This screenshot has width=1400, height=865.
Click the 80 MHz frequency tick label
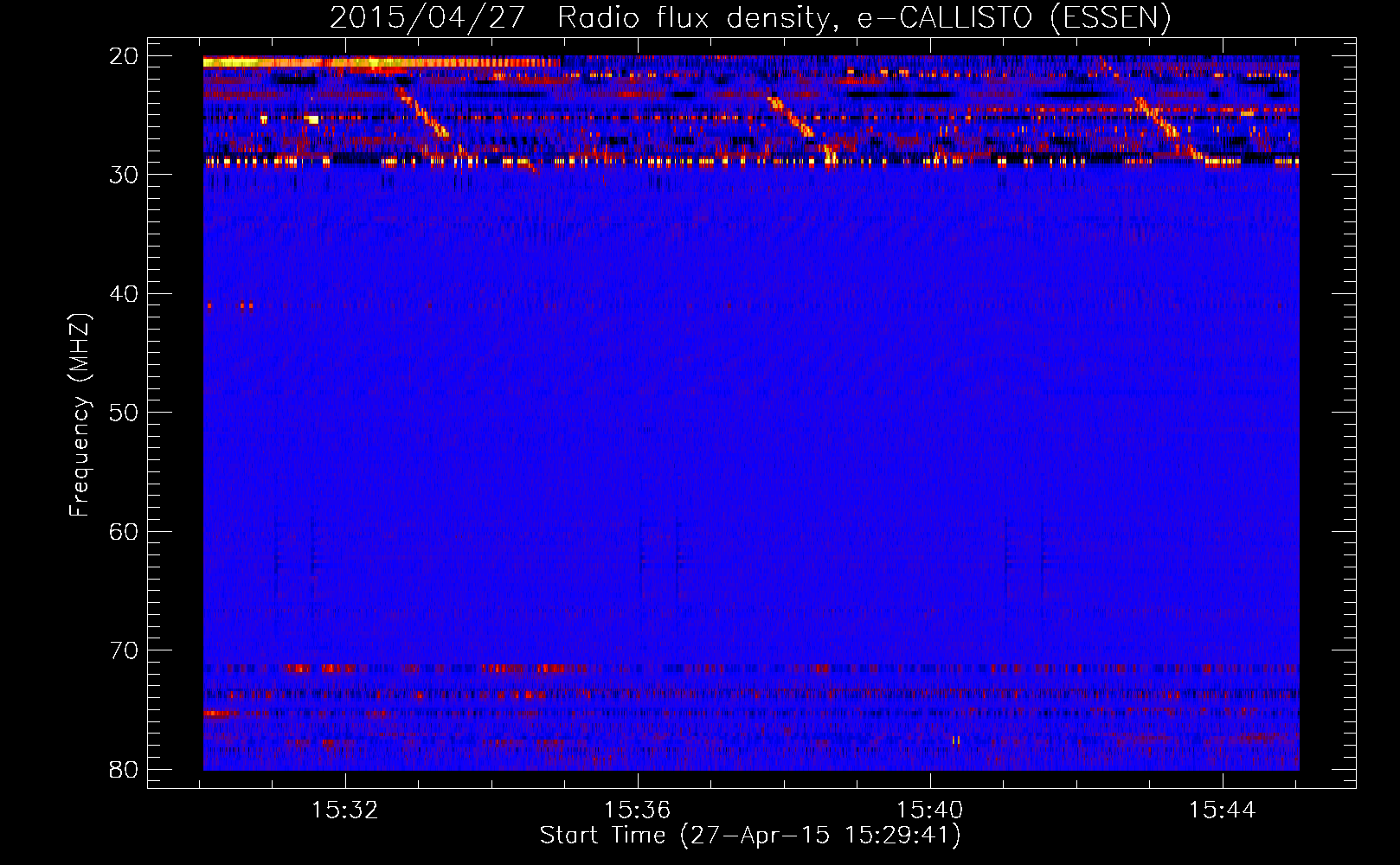click(124, 769)
